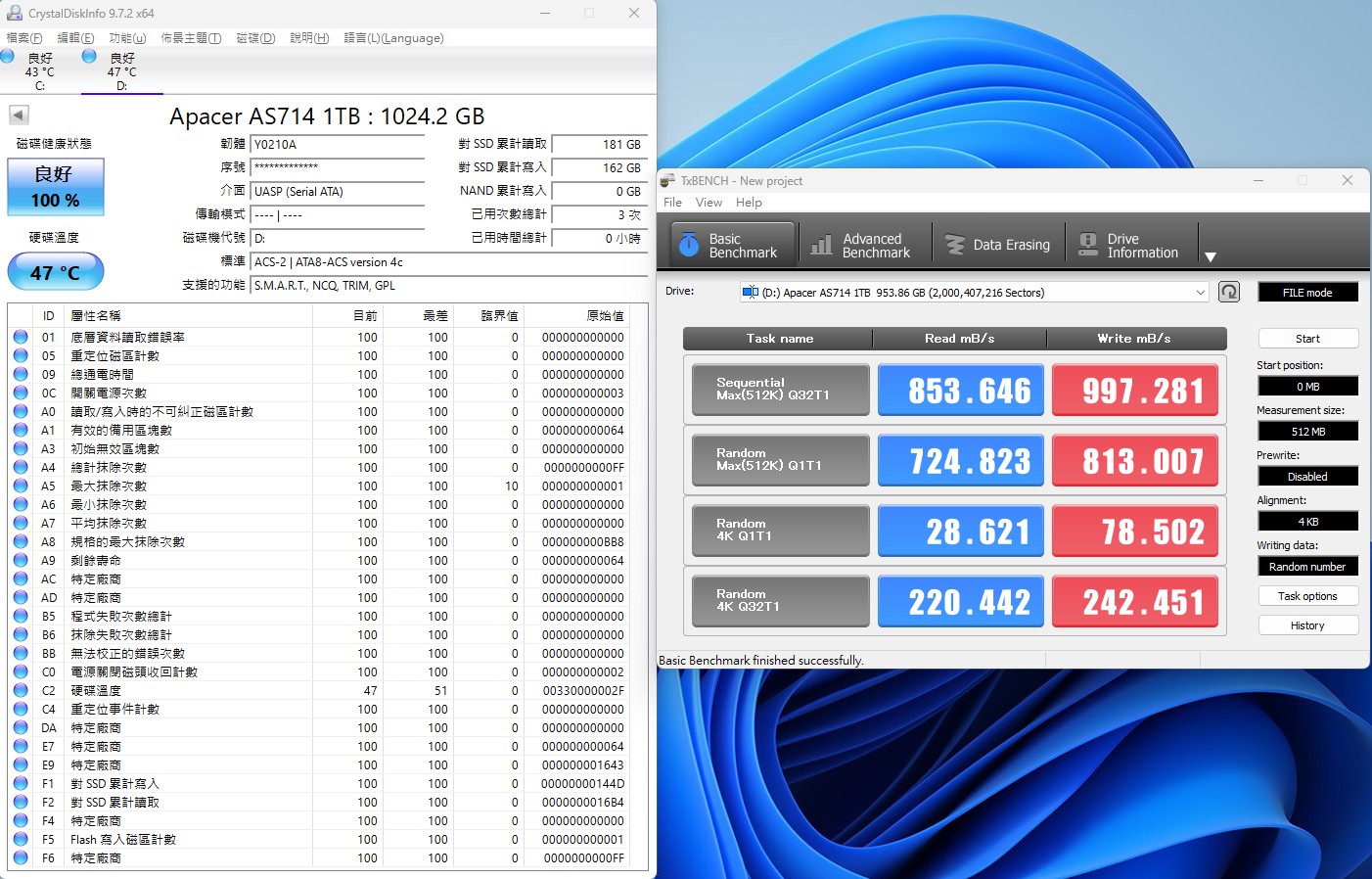
Task: Run the Random Max(512K) Q1T1 task
Action: (780, 460)
